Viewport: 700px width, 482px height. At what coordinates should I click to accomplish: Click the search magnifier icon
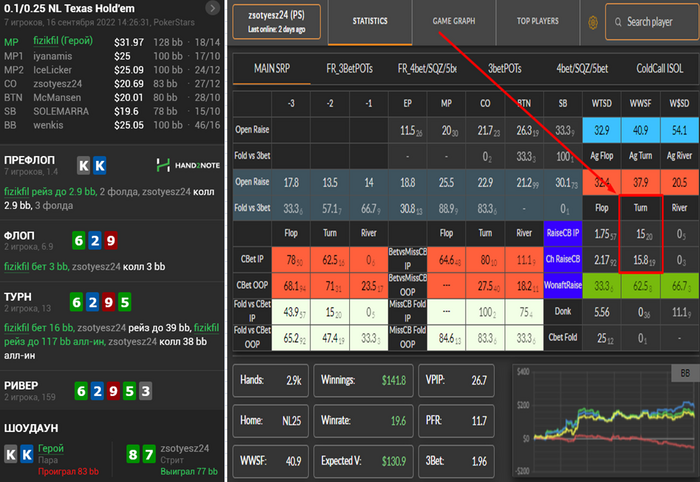[618, 22]
